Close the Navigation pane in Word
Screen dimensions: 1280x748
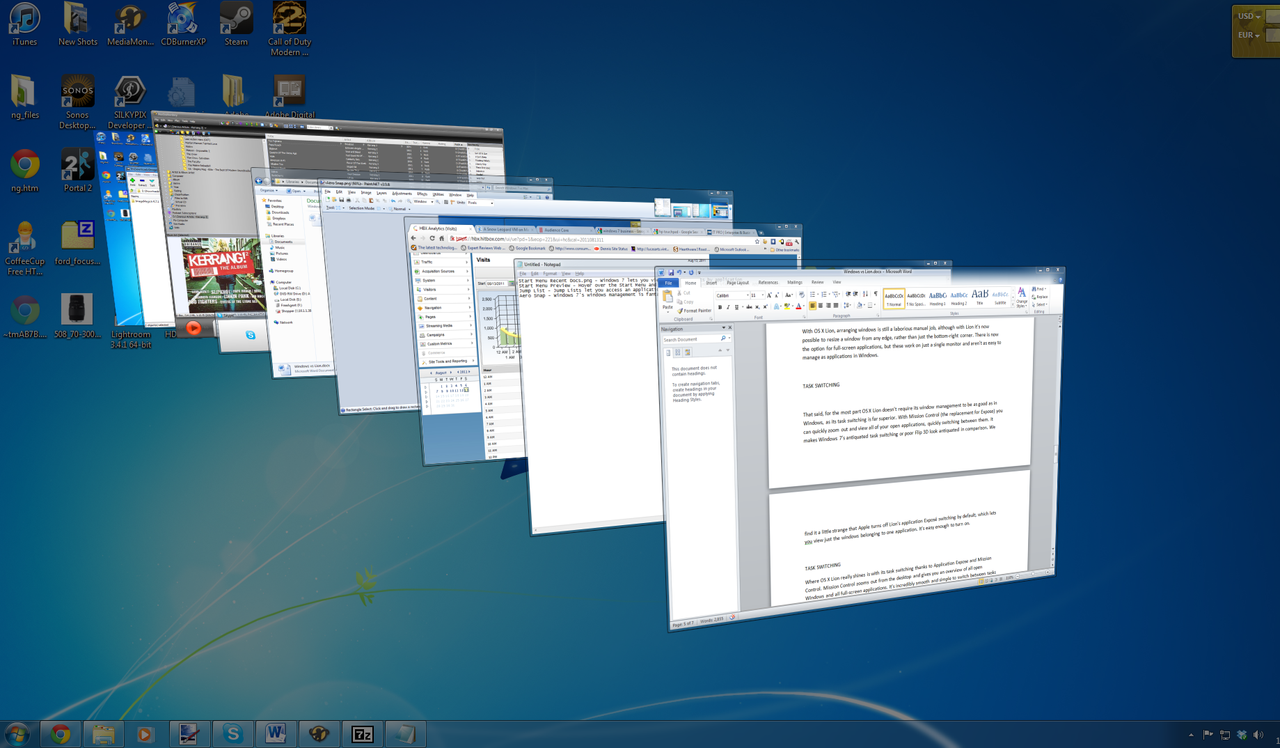[x=730, y=328]
